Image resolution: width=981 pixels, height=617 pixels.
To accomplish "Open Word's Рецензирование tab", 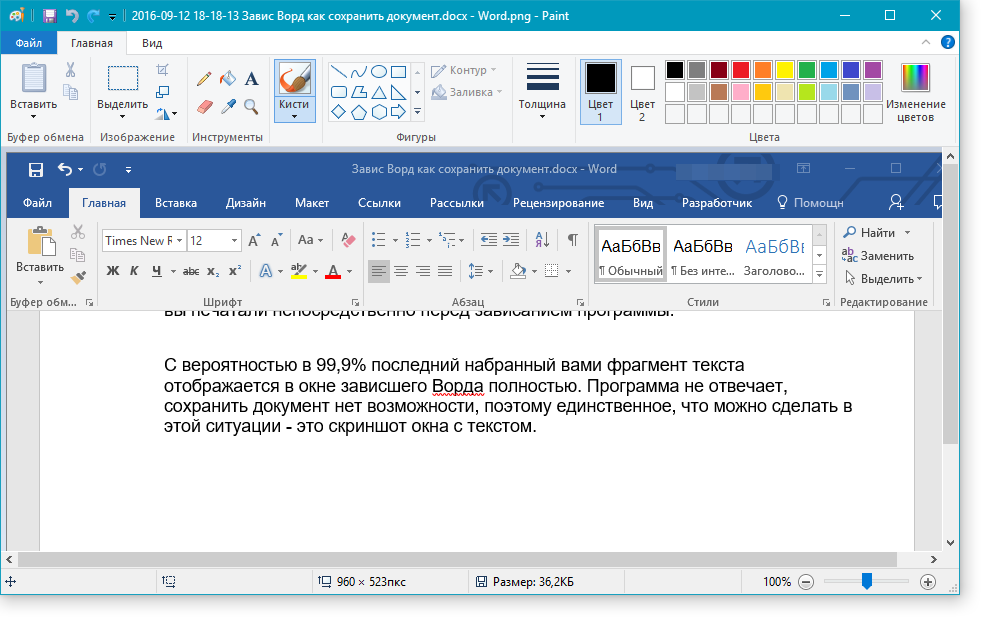I will click(x=558, y=203).
